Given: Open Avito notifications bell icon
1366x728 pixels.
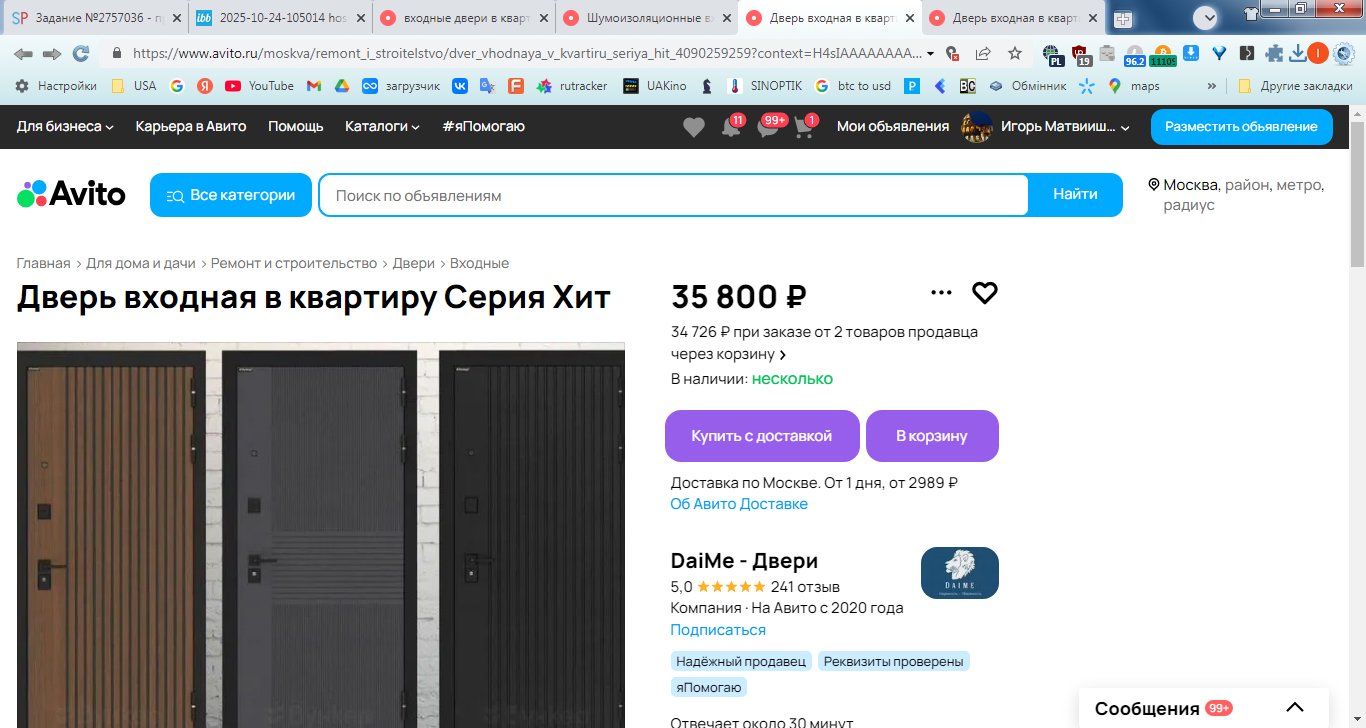Looking at the screenshot, I should coord(732,128).
